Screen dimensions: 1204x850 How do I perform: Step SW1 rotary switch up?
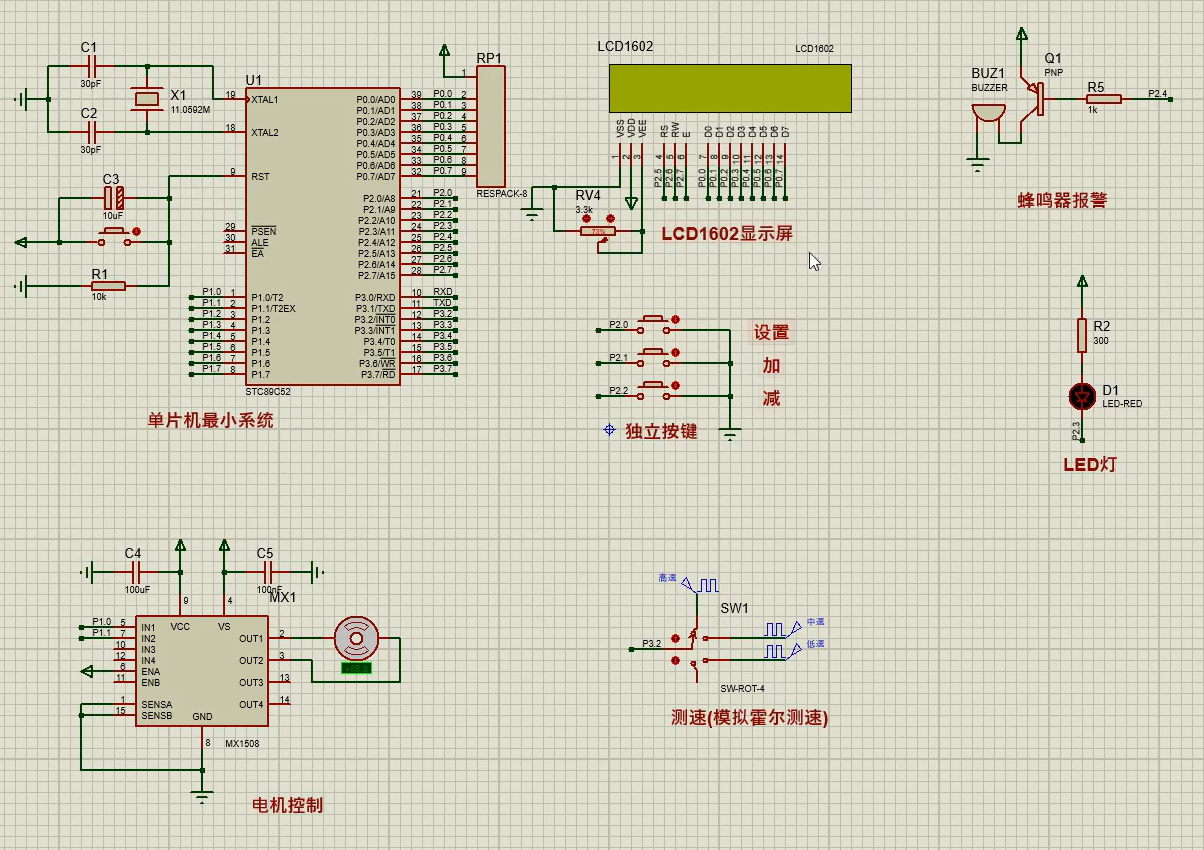675,637
